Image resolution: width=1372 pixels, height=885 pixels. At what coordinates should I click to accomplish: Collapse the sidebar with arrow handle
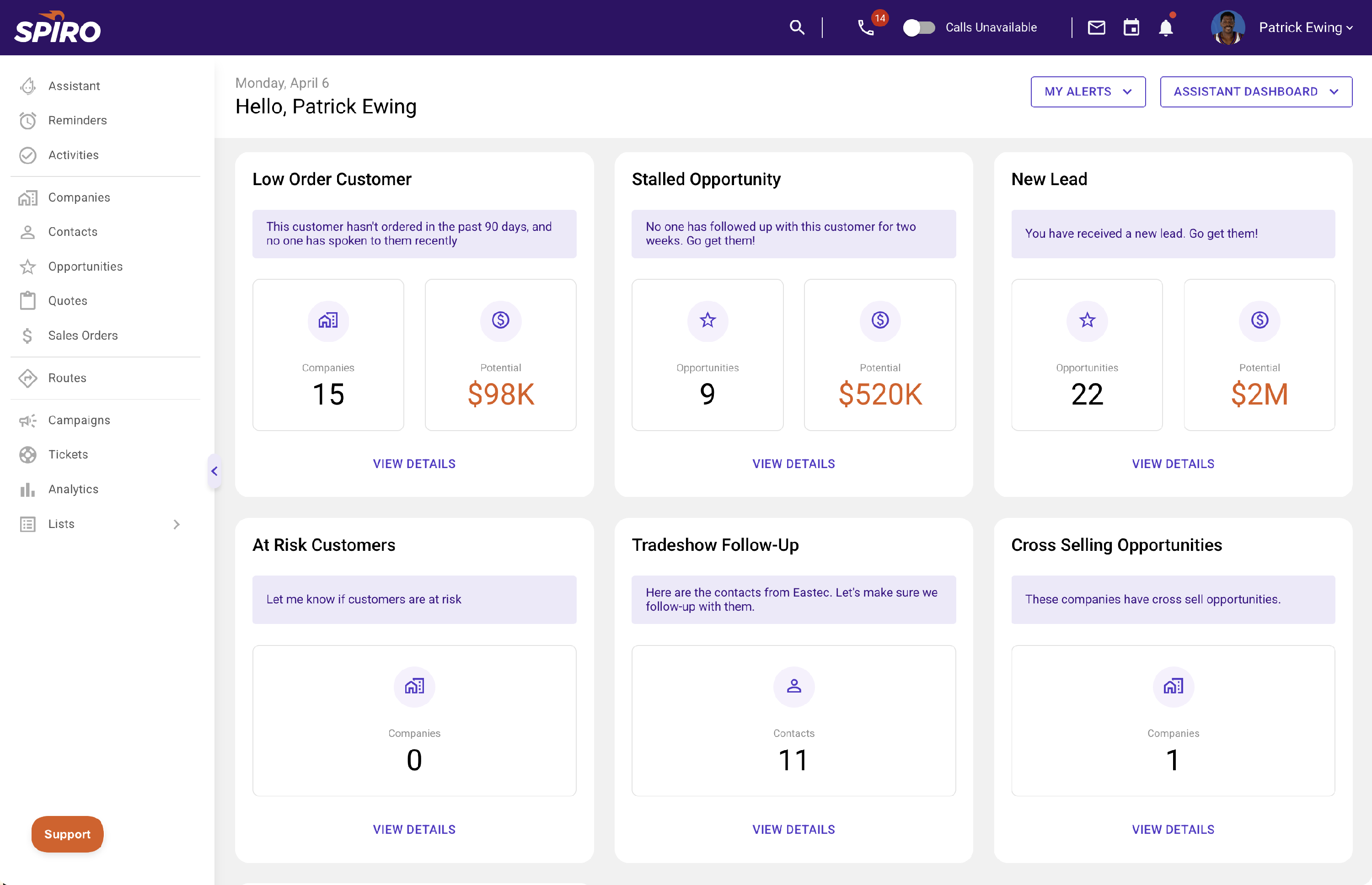click(214, 471)
